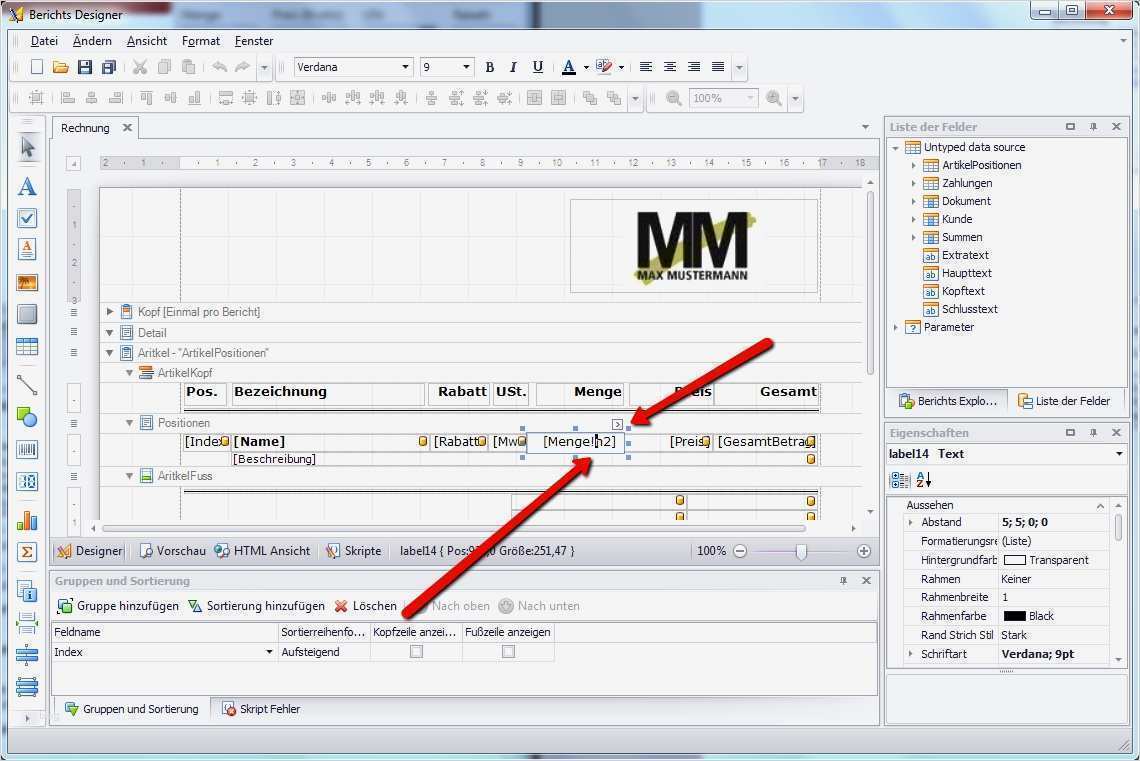Screen dimensions: 1140x761
Task: Expand the ArtikelPositionen tree node
Action: (914, 166)
